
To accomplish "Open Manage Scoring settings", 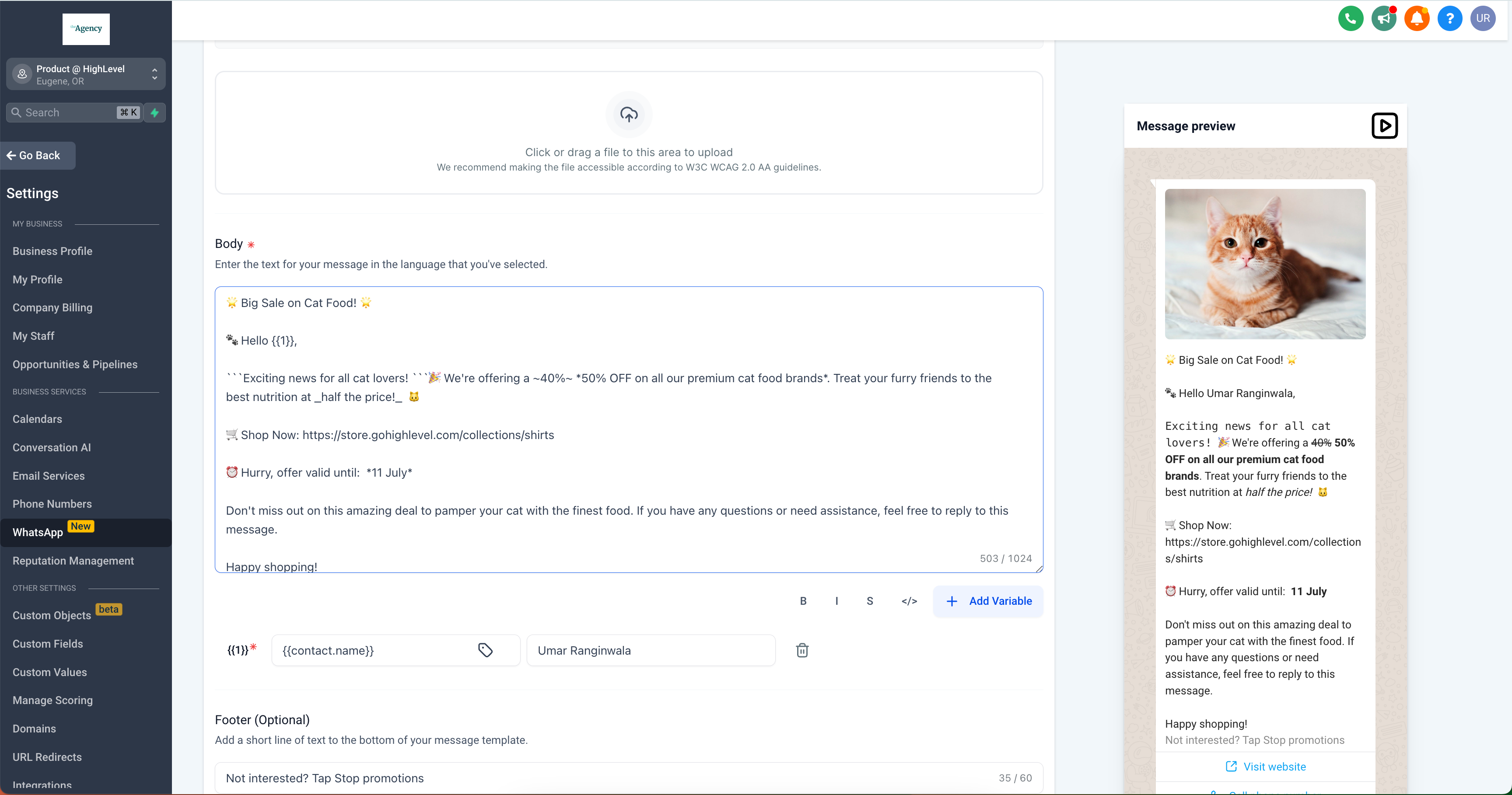I will pos(52,701).
